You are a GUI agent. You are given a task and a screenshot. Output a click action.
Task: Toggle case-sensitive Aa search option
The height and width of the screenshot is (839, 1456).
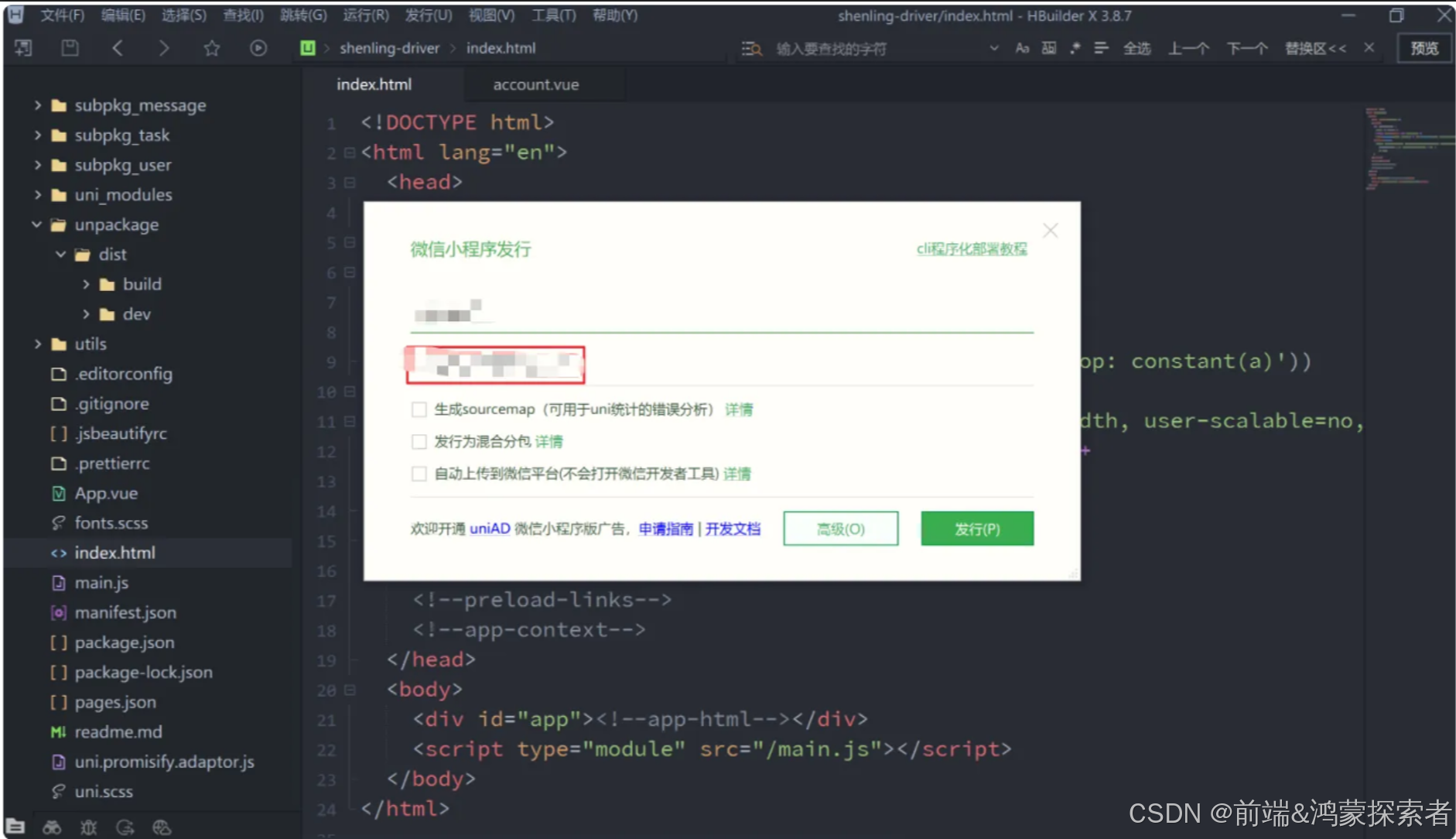[1022, 48]
